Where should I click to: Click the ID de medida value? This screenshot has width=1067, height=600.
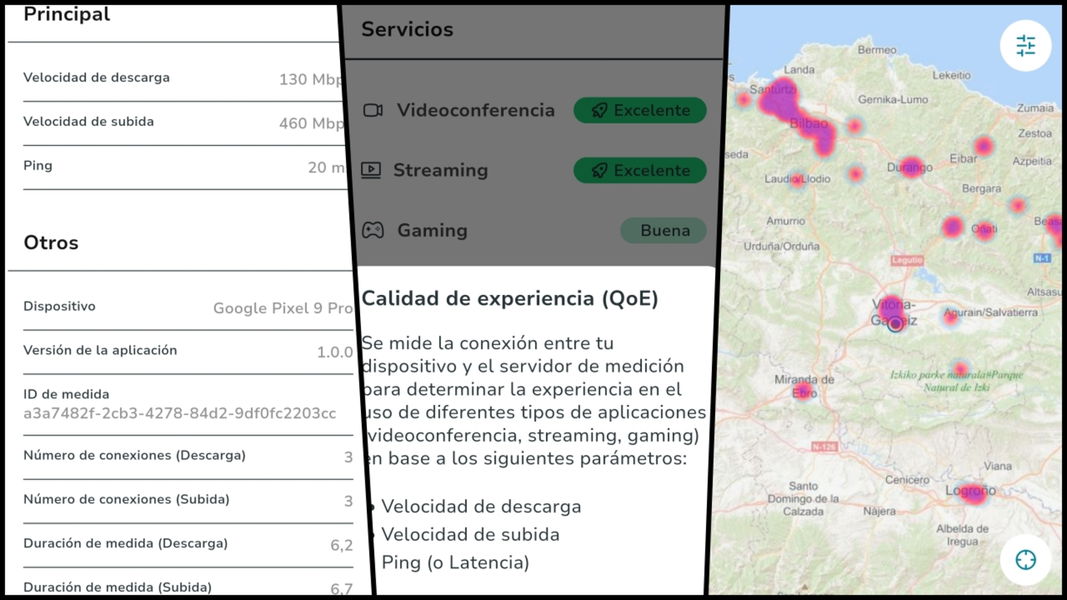180,413
